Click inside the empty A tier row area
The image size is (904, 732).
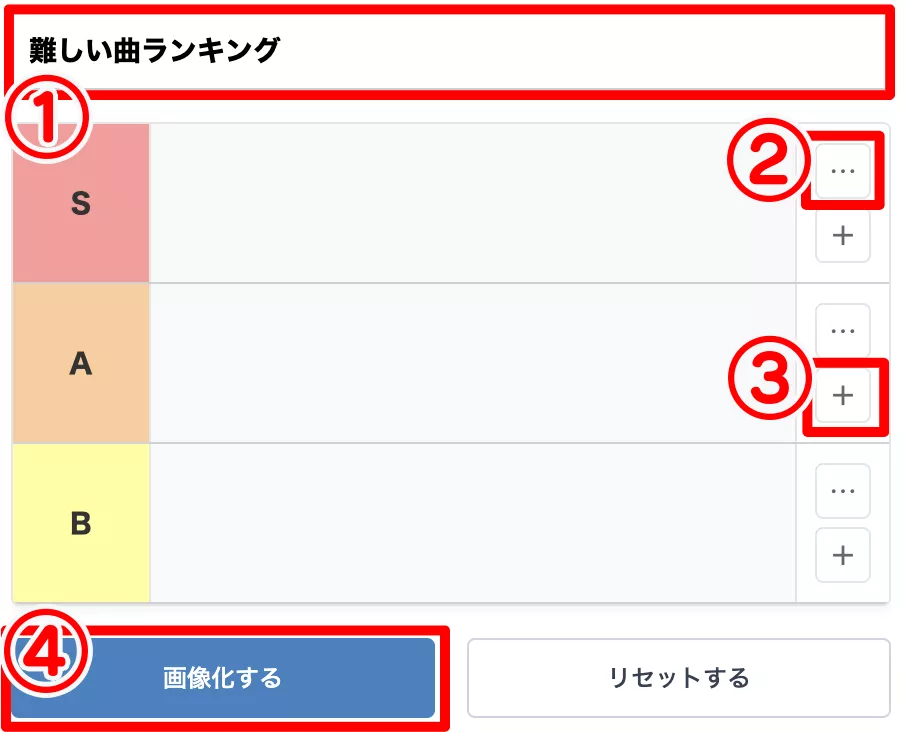[470, 362]
